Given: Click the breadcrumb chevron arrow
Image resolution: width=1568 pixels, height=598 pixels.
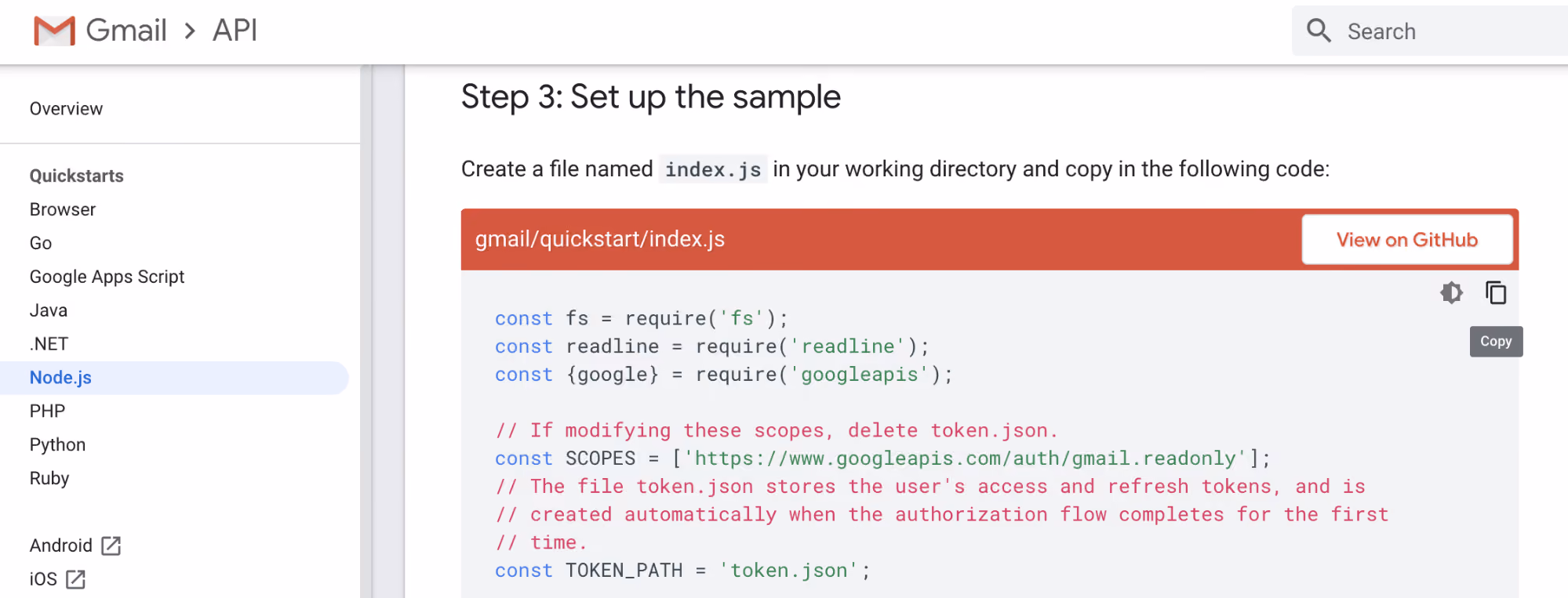Looking at the screenshot, I should 190,31.
